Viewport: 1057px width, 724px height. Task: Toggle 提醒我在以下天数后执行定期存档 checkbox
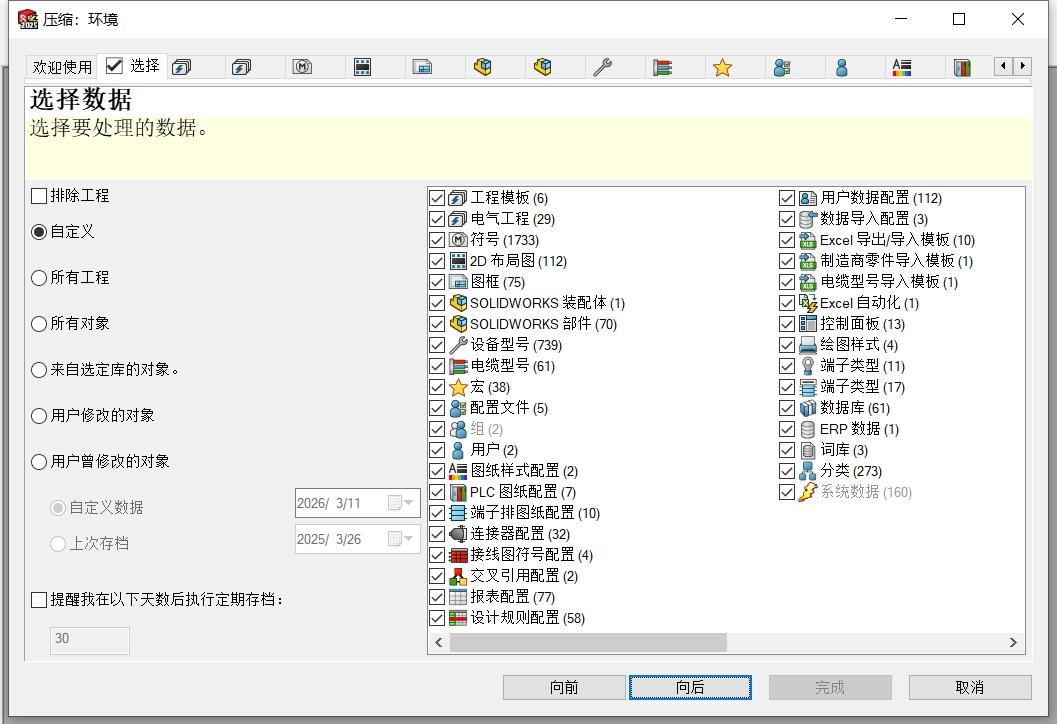click(x=39, y=600)
